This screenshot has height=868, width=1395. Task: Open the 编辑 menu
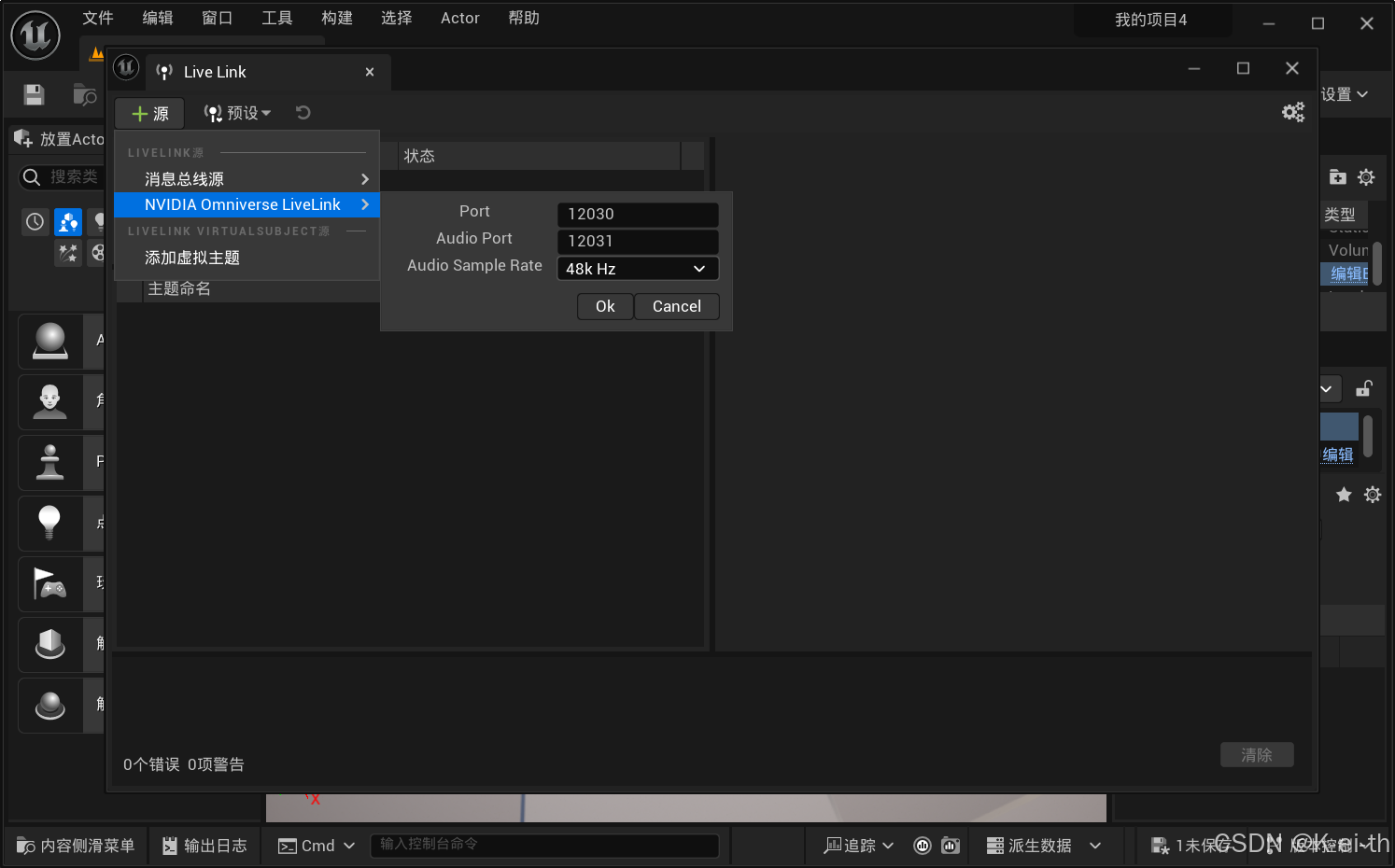[158, 18]
